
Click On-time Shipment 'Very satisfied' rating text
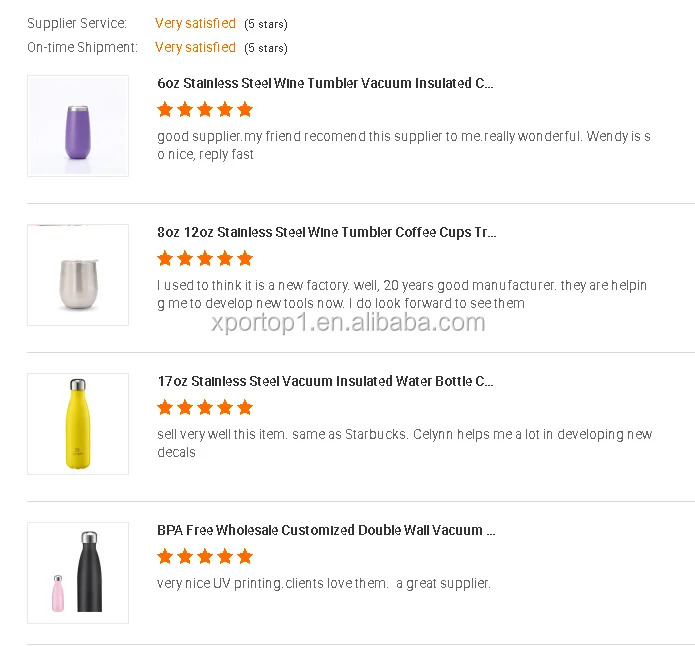tap(195, 47)
